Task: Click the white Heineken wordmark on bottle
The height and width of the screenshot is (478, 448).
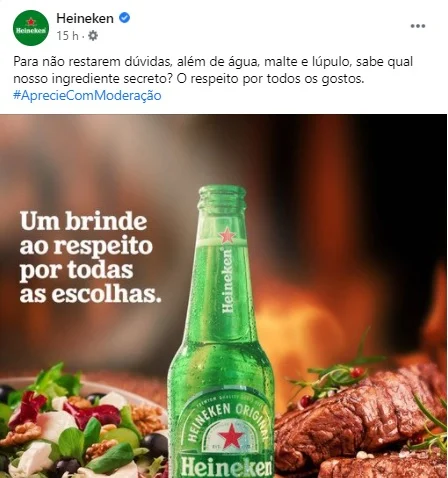Action: [227, 467]
